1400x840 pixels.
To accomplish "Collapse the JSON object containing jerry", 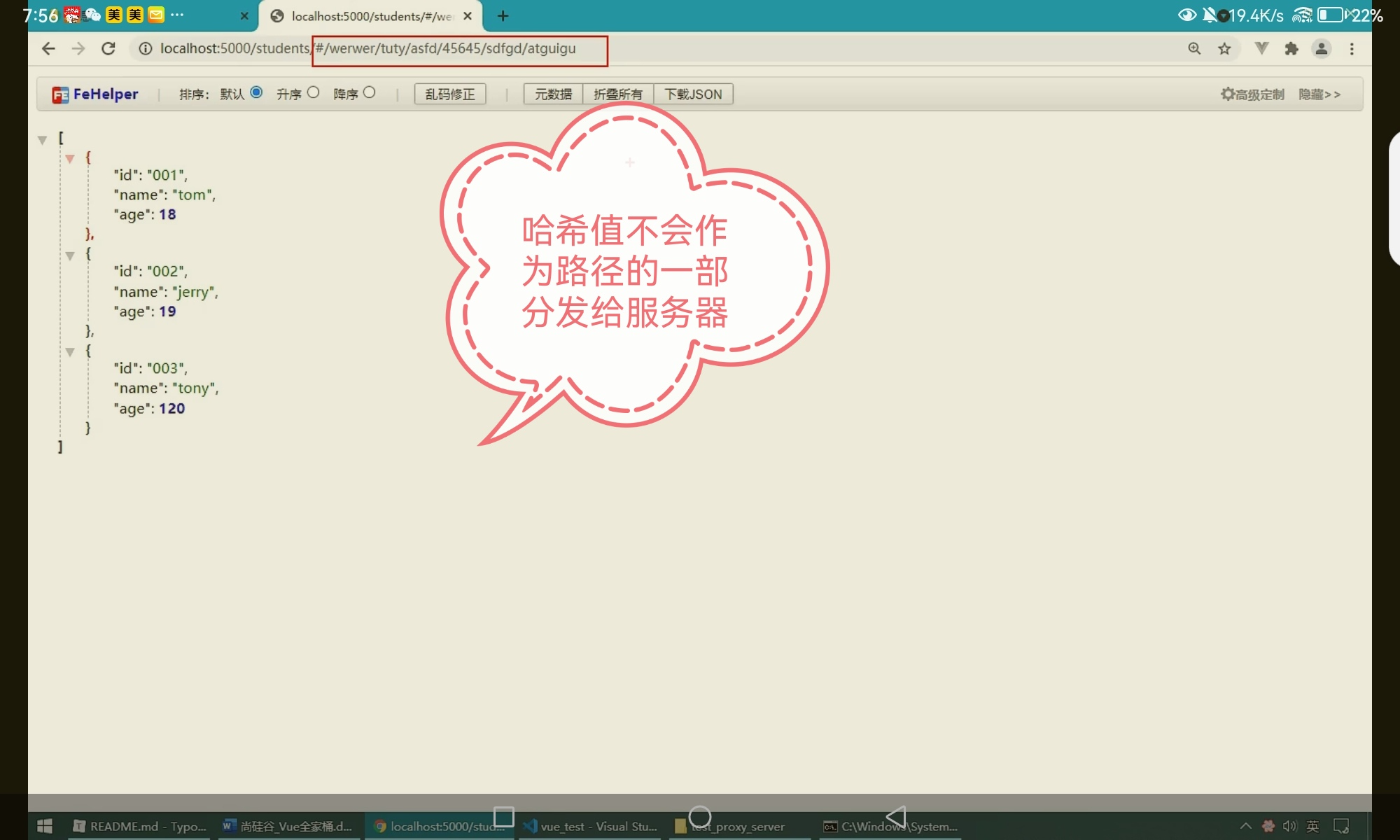I will point(70,255).
